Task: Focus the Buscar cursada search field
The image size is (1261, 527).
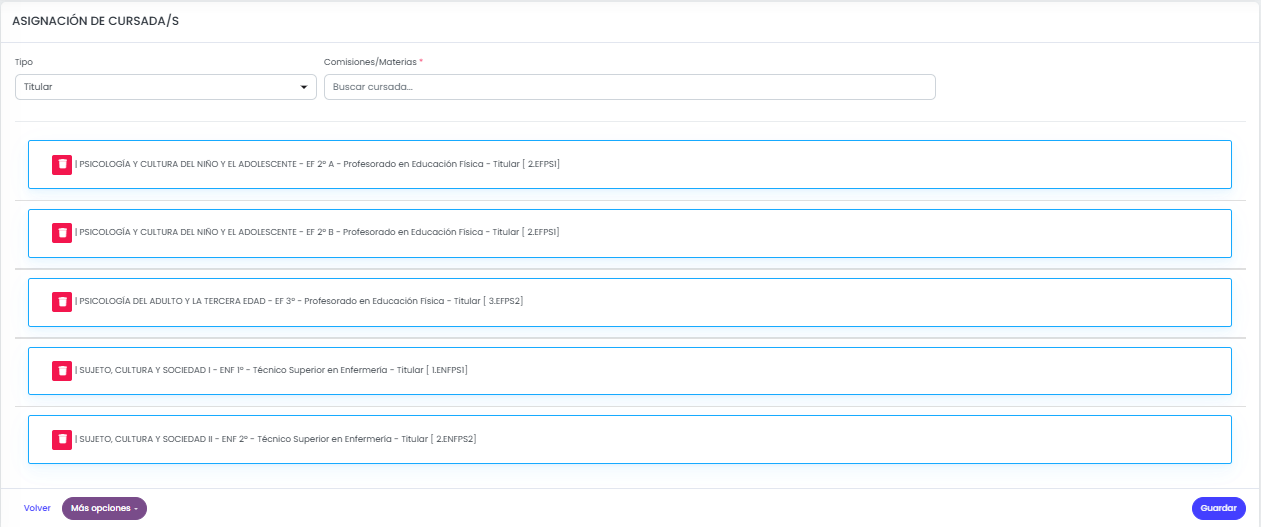Action: point(630,87)
